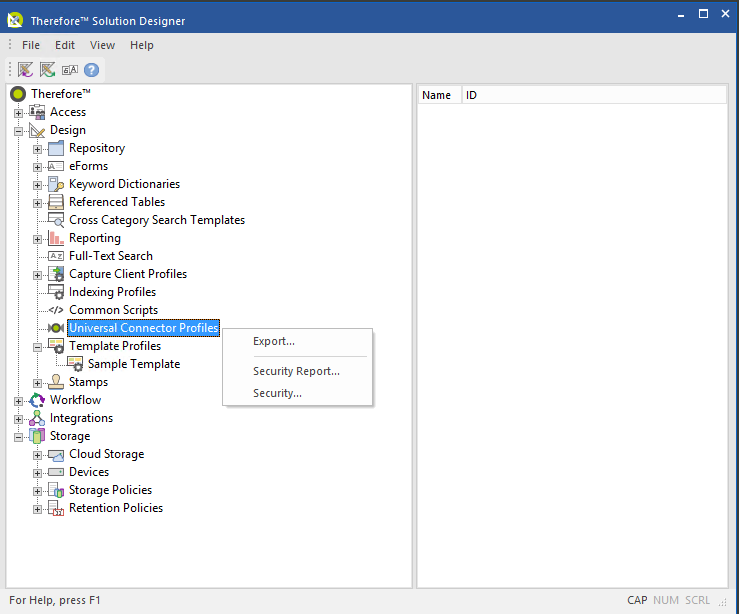Open help via blue question mark icon
739x614 pixels.
[91, 70]
